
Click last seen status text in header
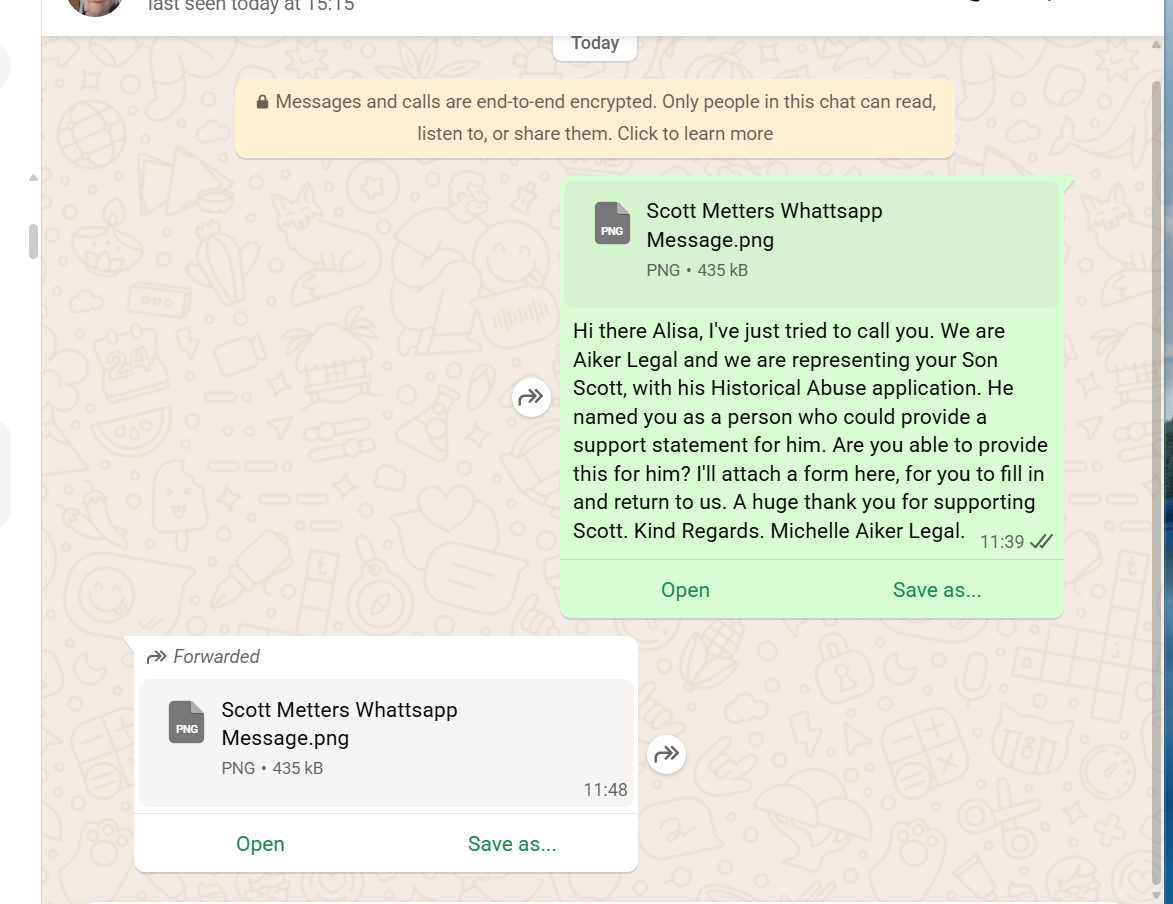point(251,6)
